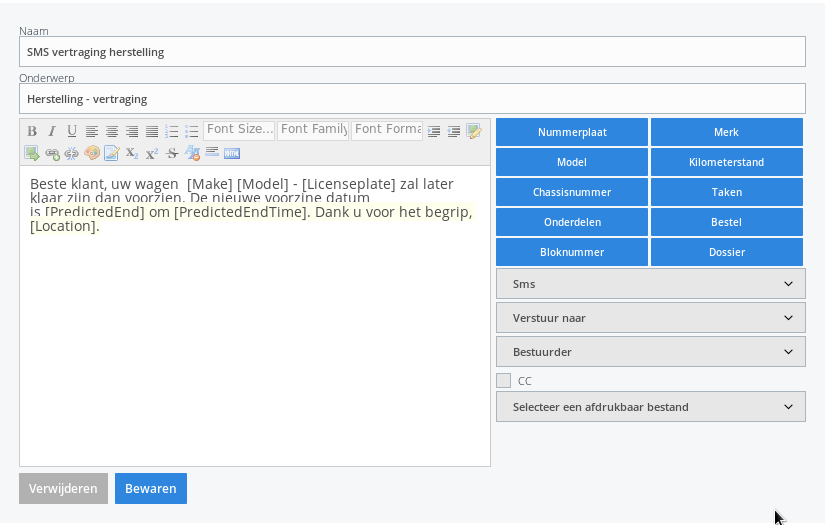Open the XHTML source view
Image resolution: width=829 pixels, height=525 pixels.
232,153
